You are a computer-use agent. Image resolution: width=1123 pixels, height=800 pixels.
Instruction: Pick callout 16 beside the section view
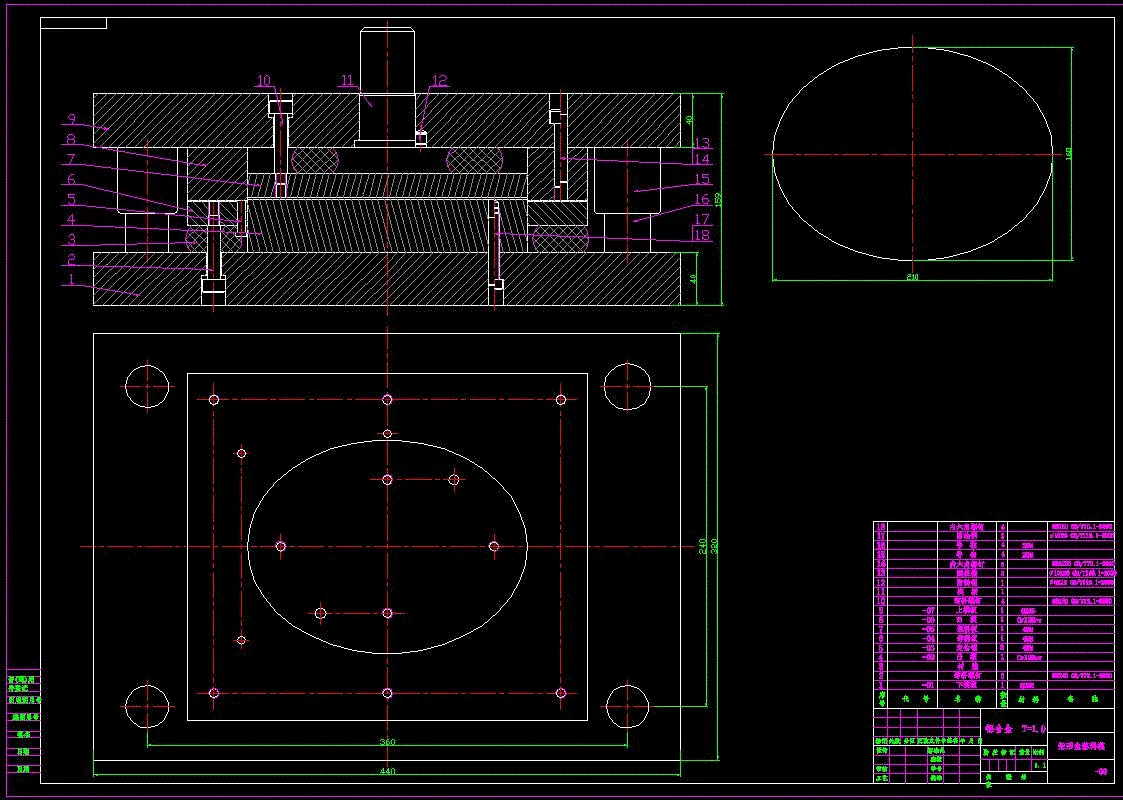[701, 199]
